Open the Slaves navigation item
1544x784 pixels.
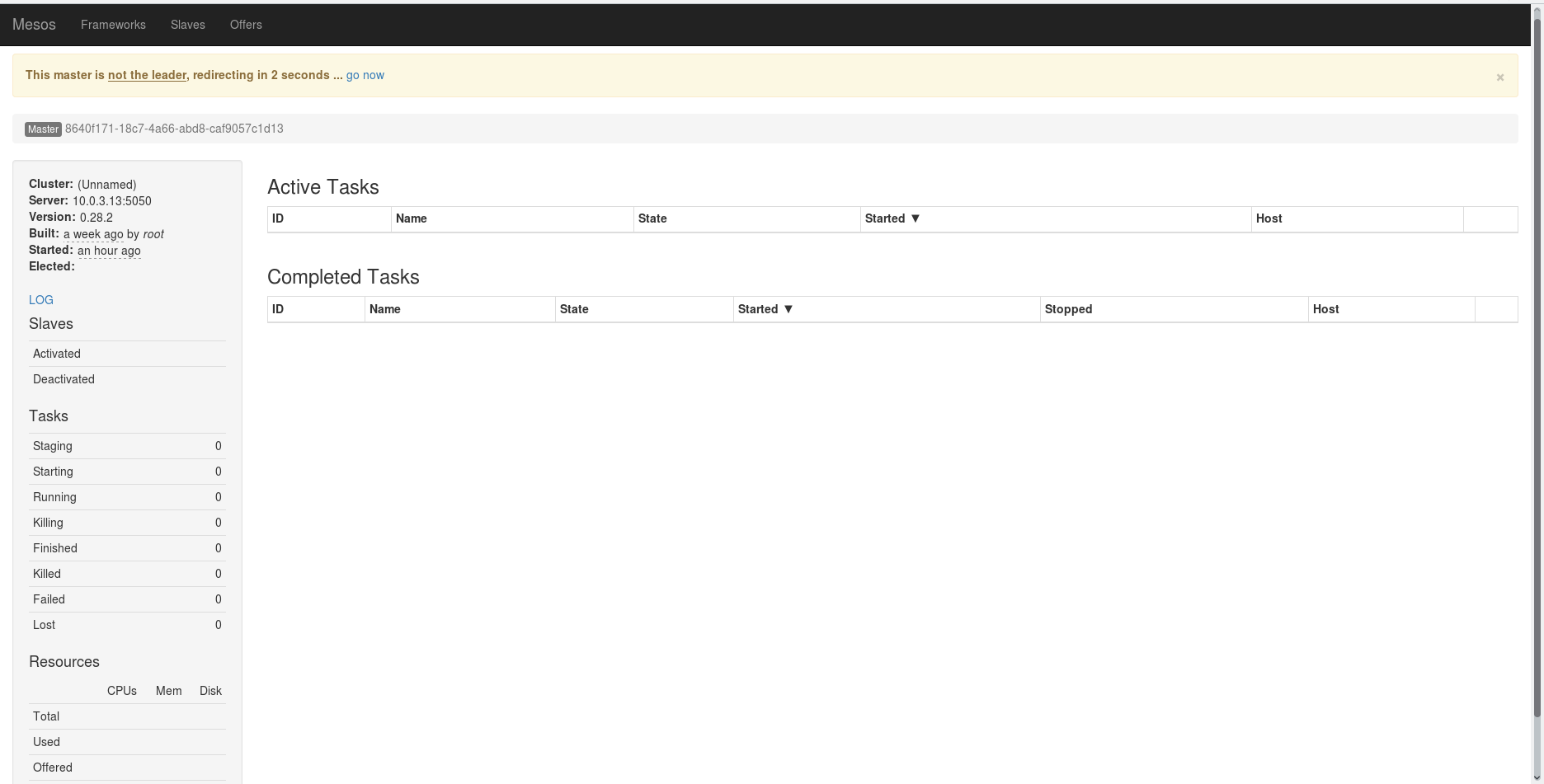[188, 25]
